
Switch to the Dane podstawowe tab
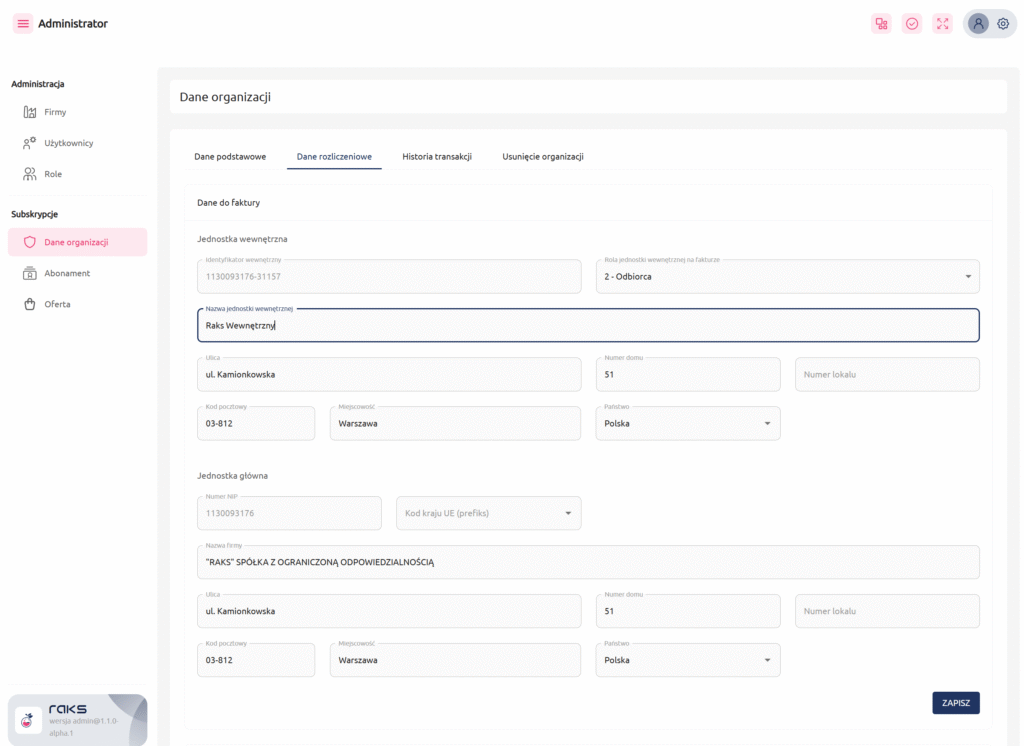(x=230, y=157)
